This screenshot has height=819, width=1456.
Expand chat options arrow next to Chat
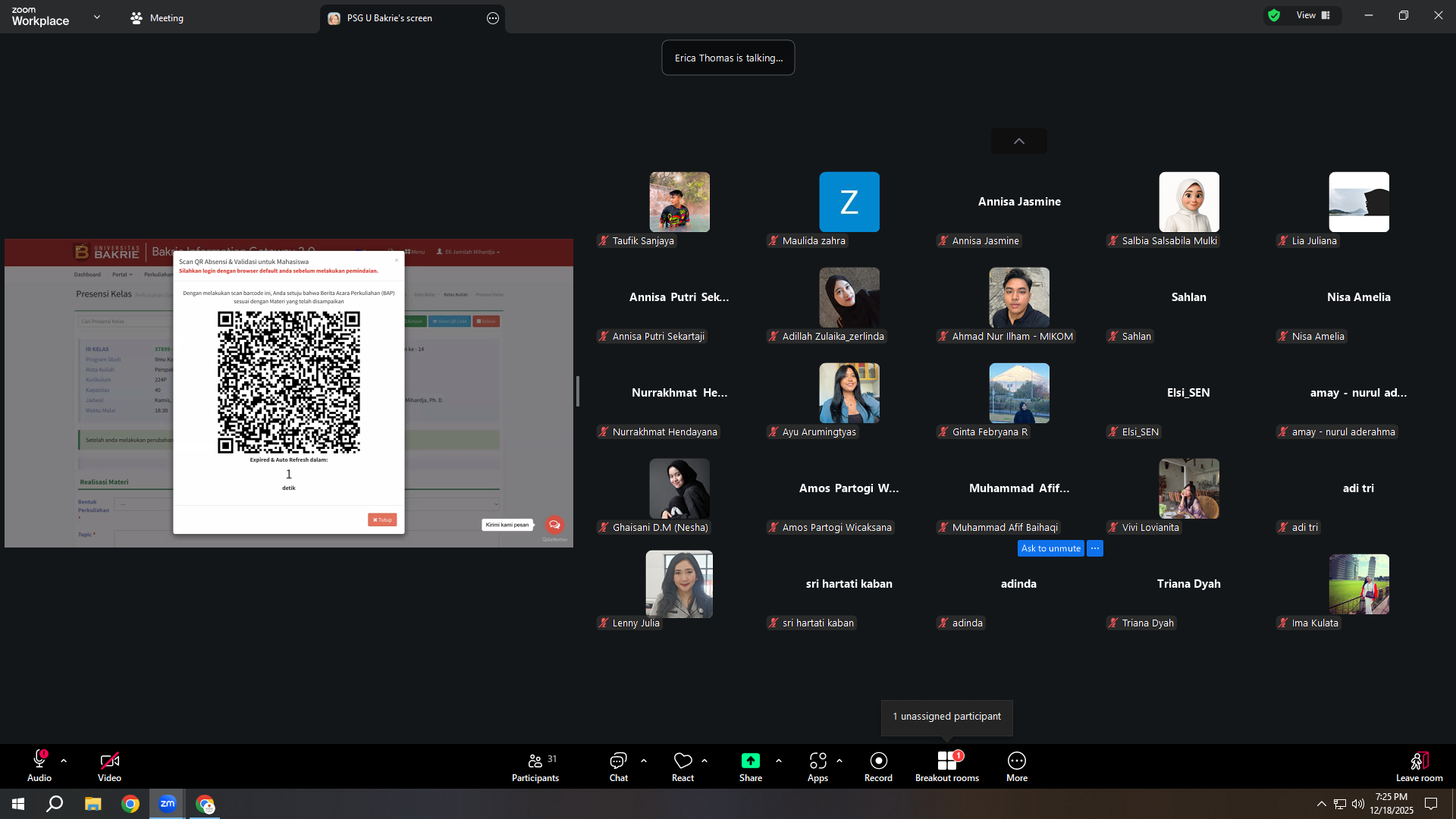(644, 760)
